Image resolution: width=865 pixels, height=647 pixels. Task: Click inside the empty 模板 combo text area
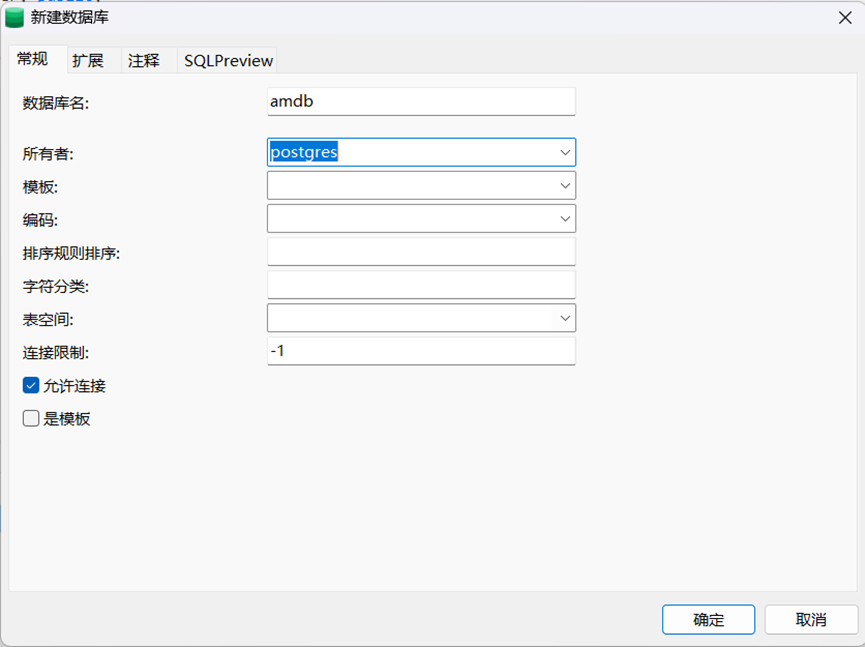pos(410,185)
